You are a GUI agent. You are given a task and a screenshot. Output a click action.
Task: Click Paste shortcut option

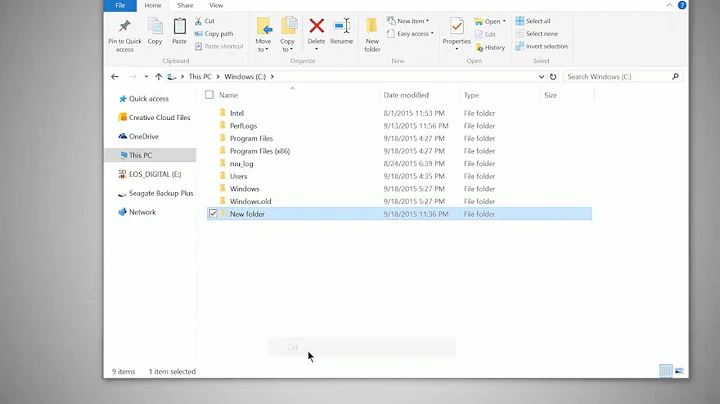[219, 46]
